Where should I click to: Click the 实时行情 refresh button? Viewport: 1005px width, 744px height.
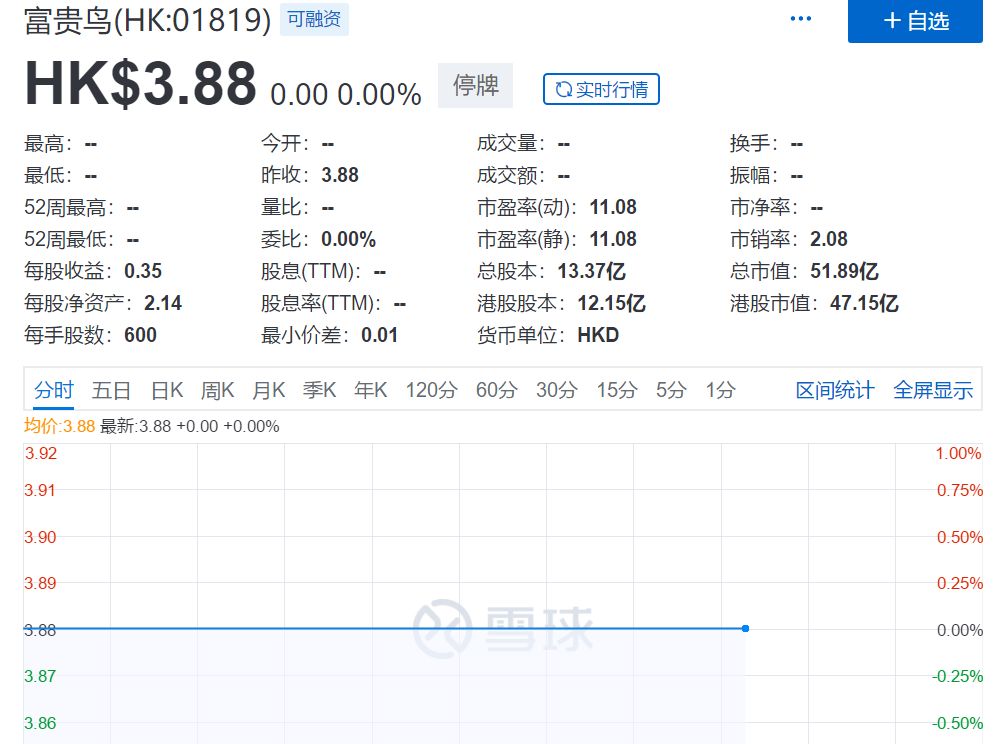point(601,89)
